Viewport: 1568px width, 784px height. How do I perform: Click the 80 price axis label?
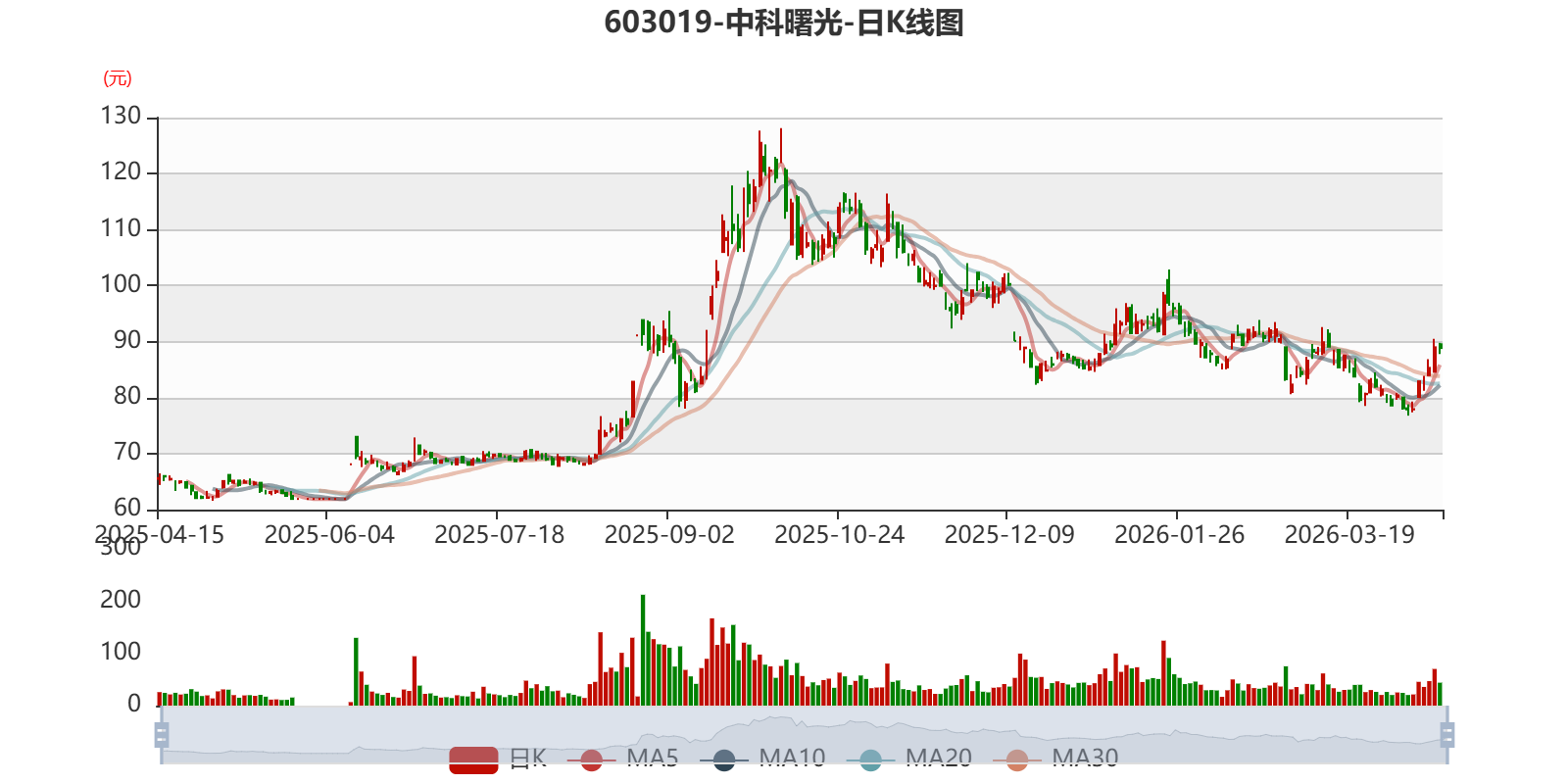click(127, 396)
